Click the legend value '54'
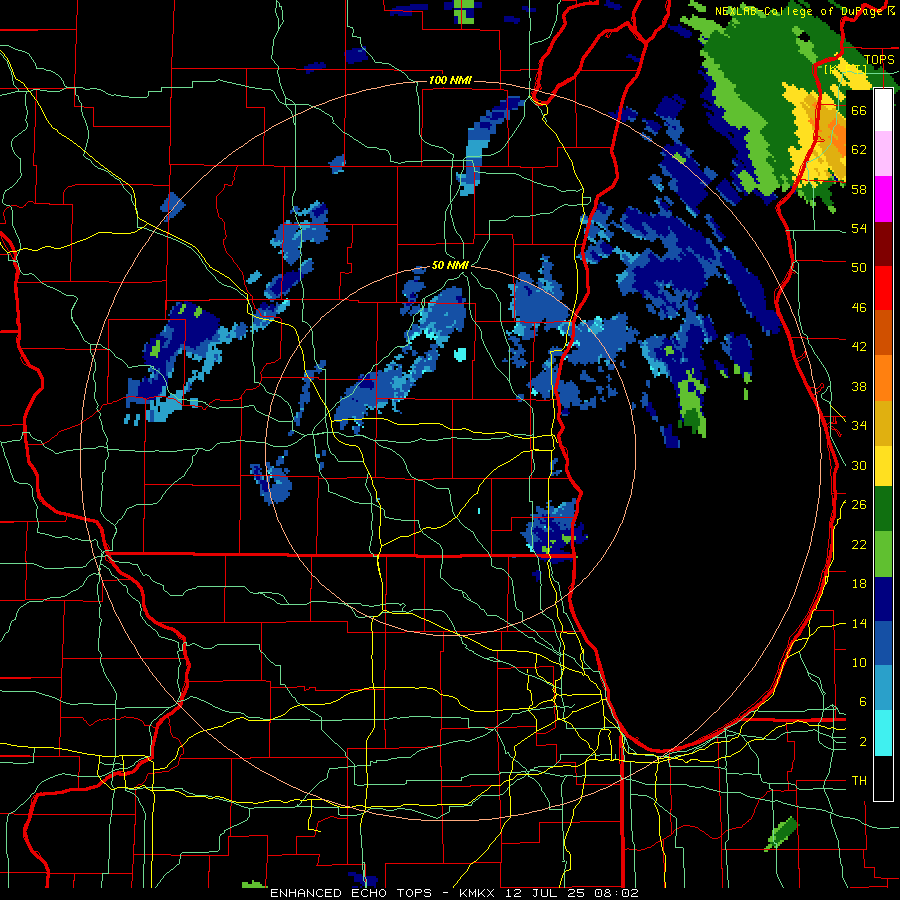 [859, 228]
